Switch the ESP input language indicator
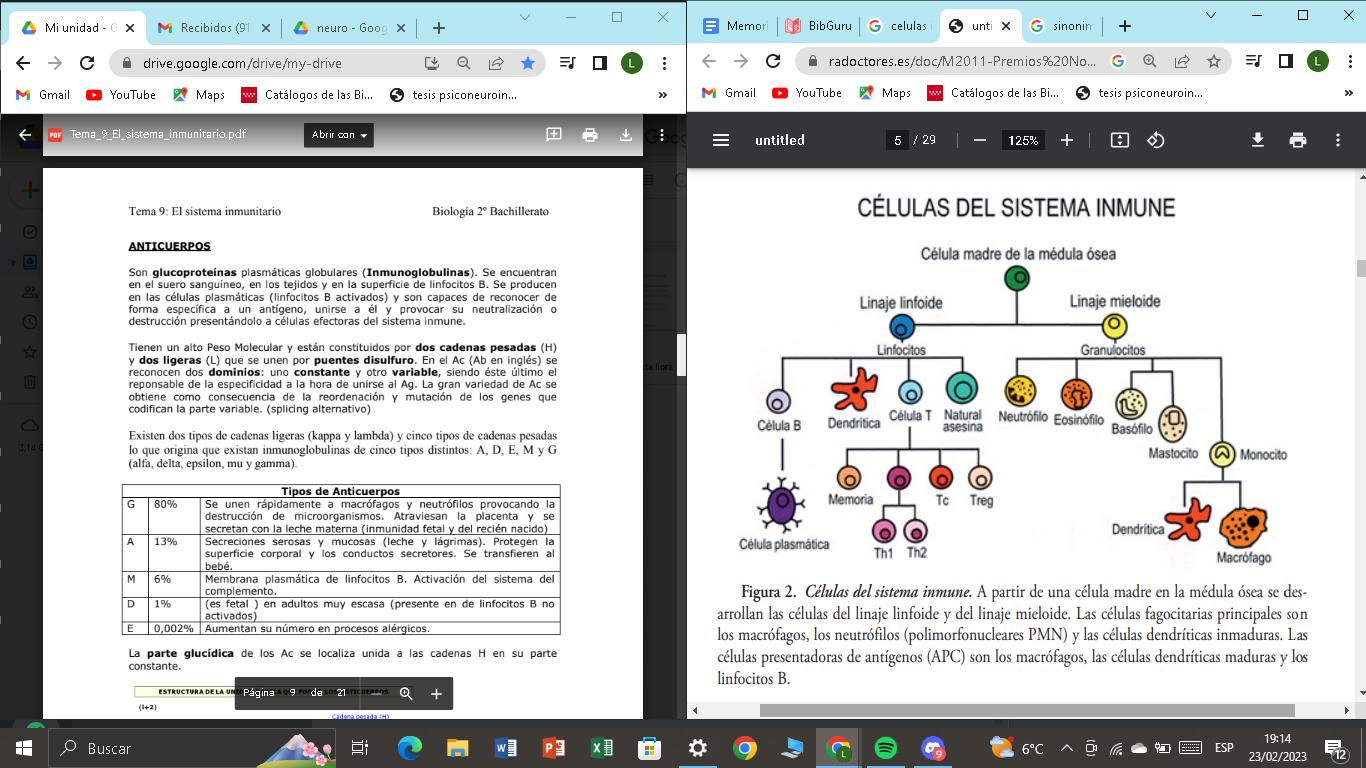The image size is (1366, 768). pos(1224,748)
